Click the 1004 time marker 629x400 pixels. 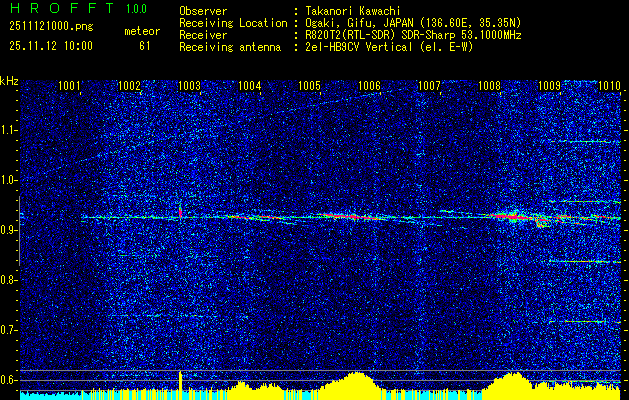click(x=250, y=85)
